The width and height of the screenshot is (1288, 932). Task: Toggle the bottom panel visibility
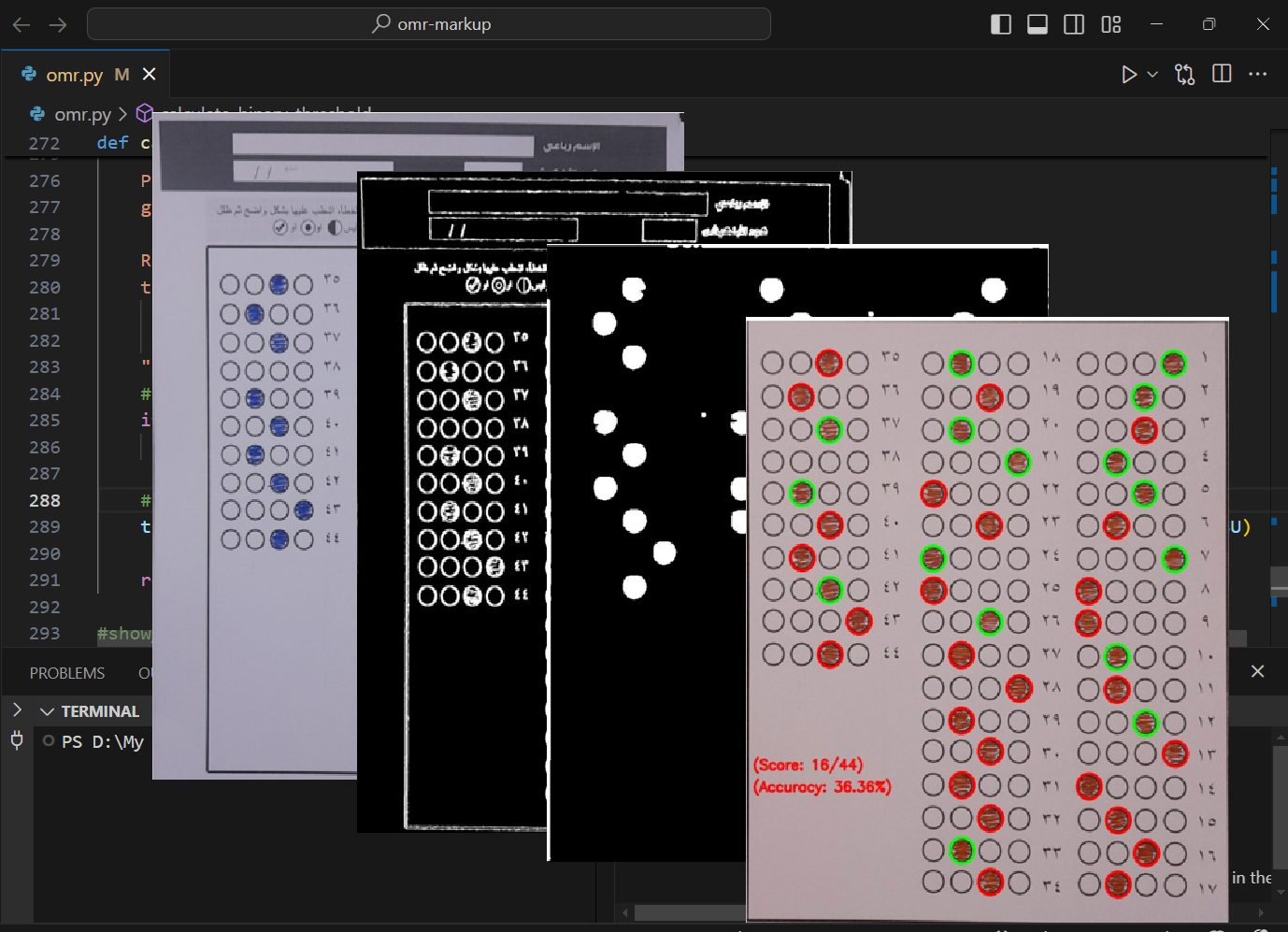1038,24
